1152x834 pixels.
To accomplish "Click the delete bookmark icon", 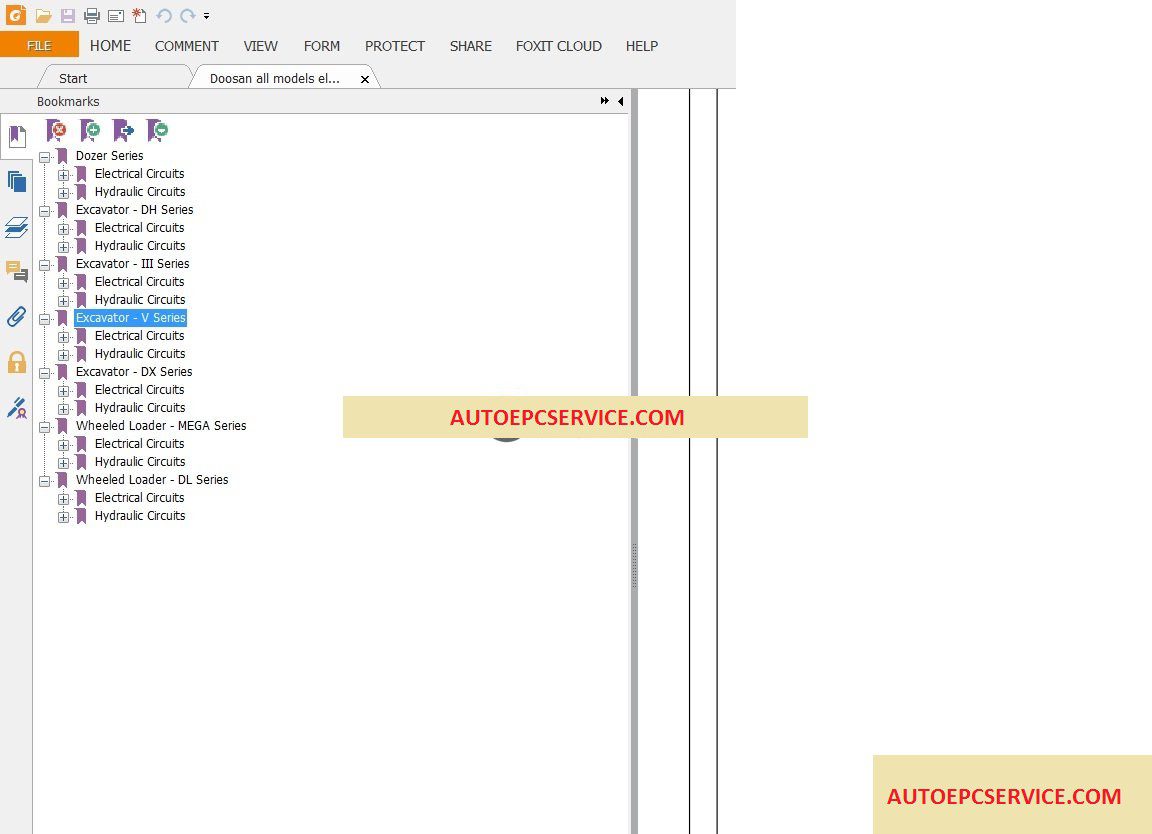I will pos(56,130).
